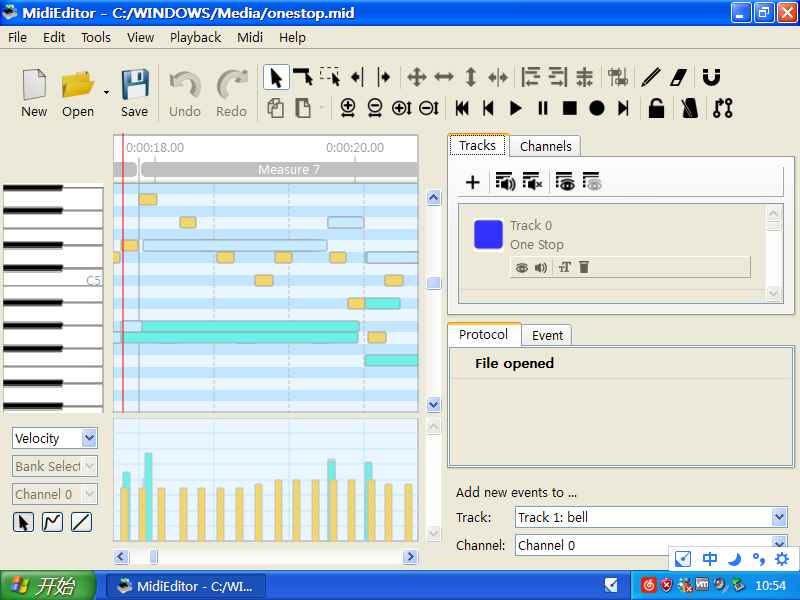Click the Open file button
The width and height of the screenshot is (800, 600).
pyautogui.click(x=78, y=93)
